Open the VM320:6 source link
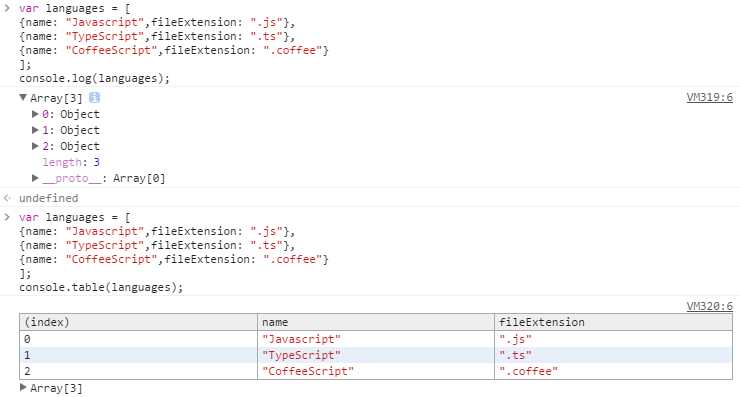Viewport: 740px width, 397px height. pyautogui.click(x=709, y=306)
